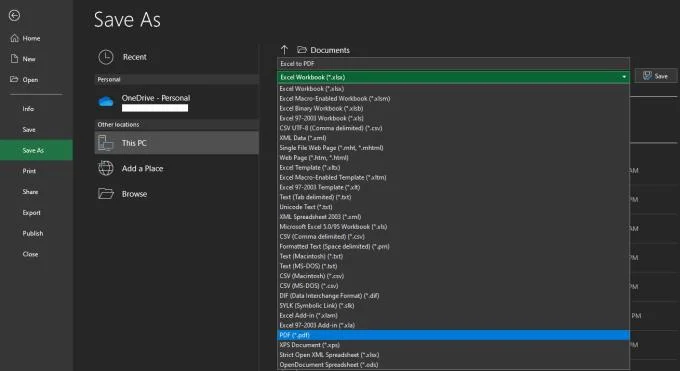Click the Recent clock icon
The width and height of the screenshot is (680, 371).
[106, 57]
